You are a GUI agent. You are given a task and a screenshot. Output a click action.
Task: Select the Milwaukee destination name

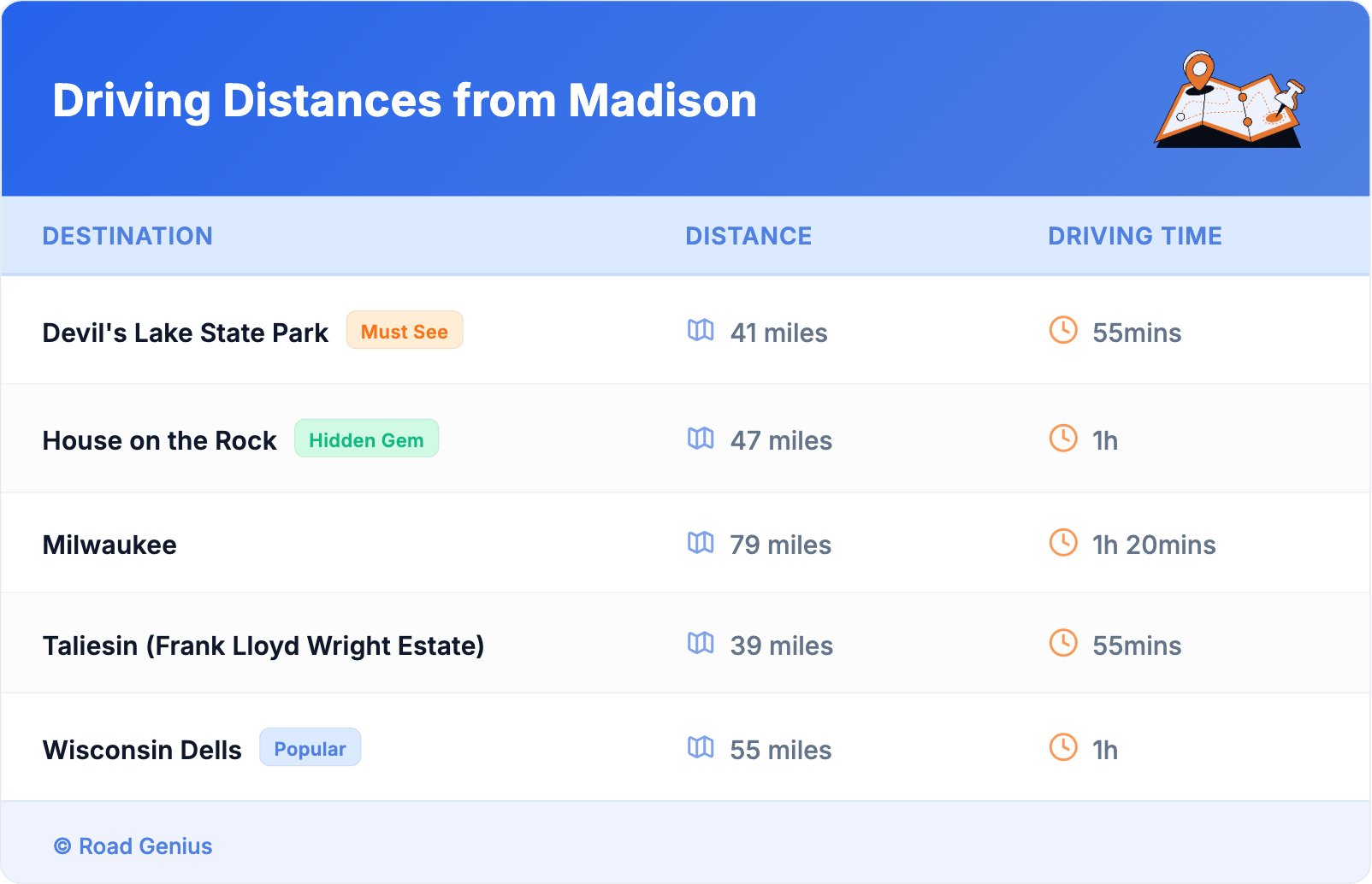[x=109, y=545]
